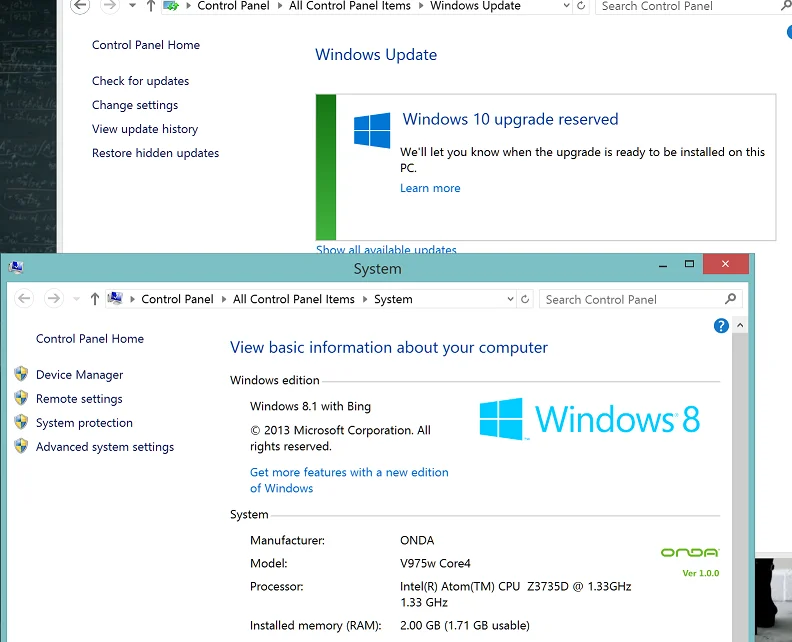This screenshot has height=642, width=792.
Task: Click Get more features with new edition link
Action: [349, 480]
